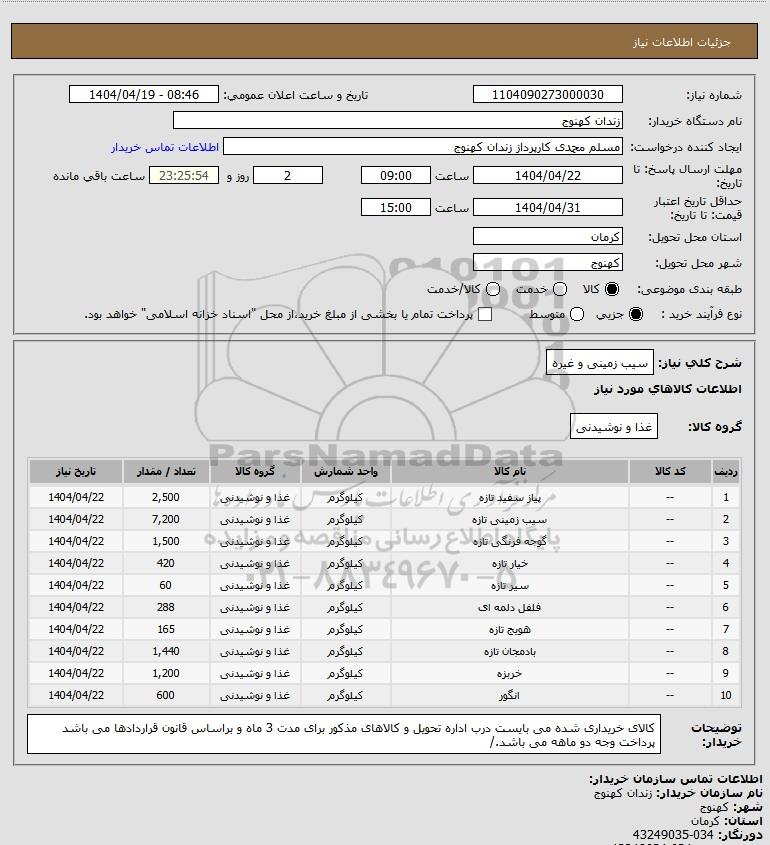Screen dimensions: 770x845
Task: Click the date cell in the خربزه row
Action: (x=76, y=674)
